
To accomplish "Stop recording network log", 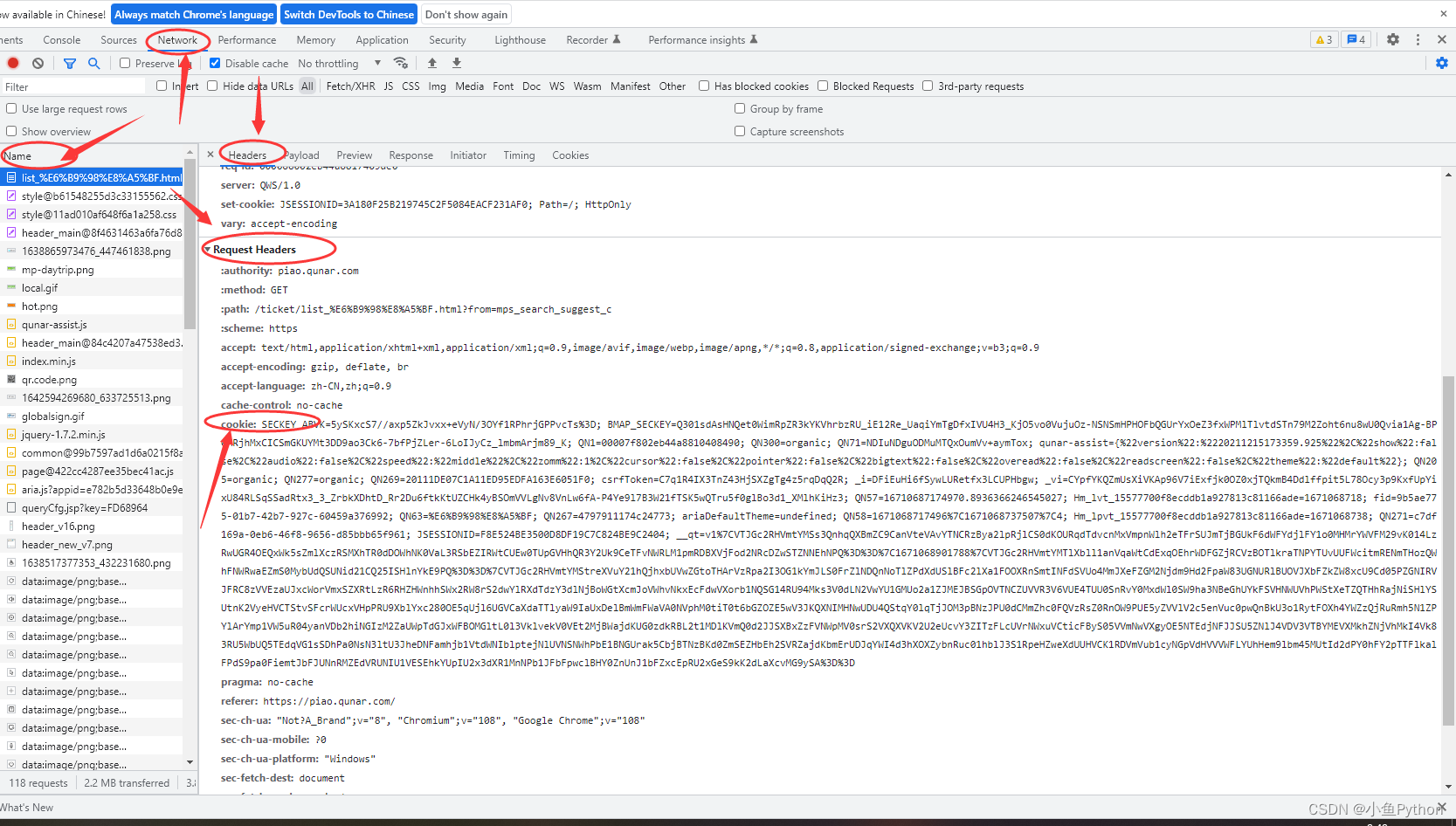I will click(13, 63).
